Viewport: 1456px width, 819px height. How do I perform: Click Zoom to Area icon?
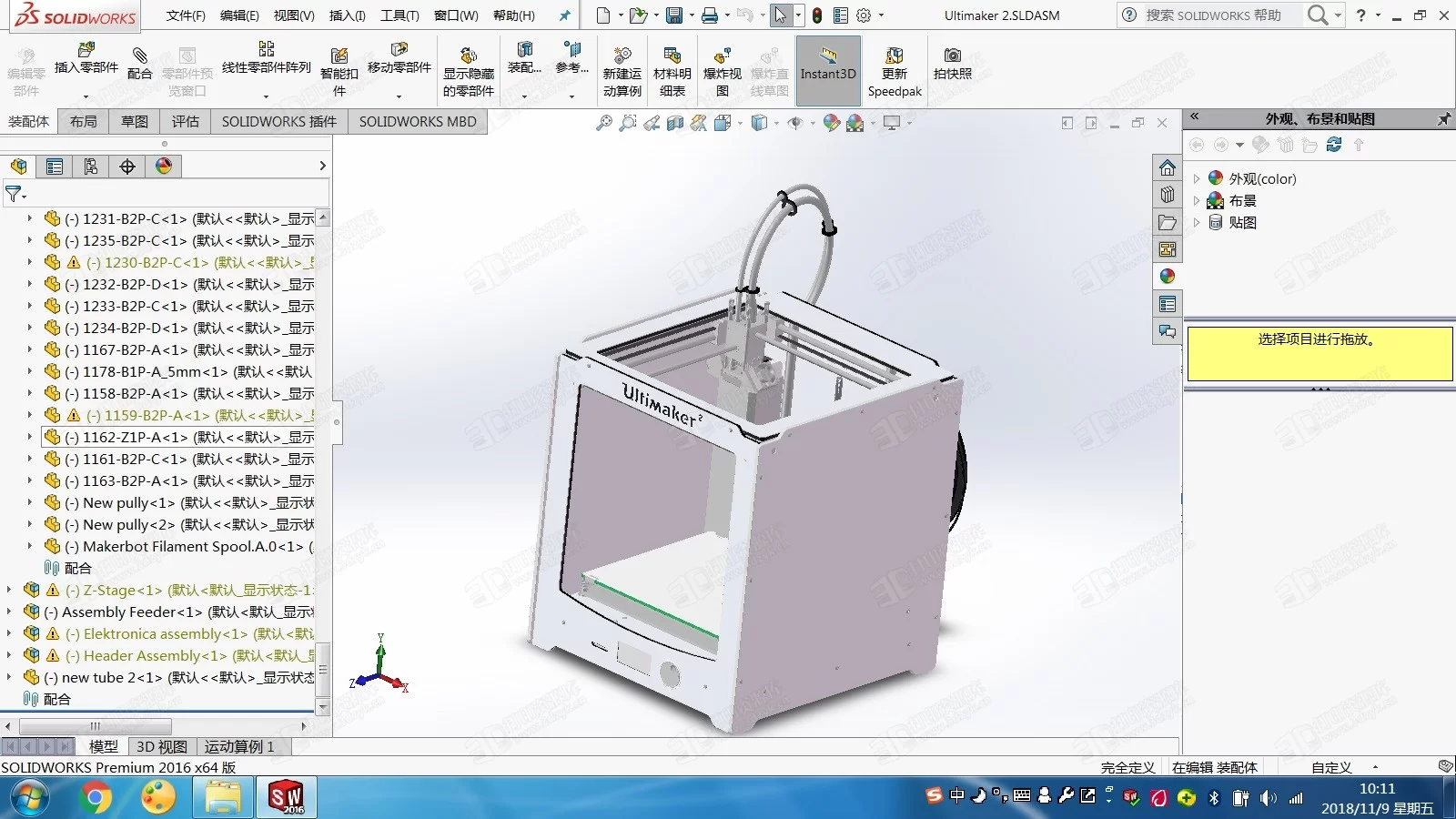627,123
